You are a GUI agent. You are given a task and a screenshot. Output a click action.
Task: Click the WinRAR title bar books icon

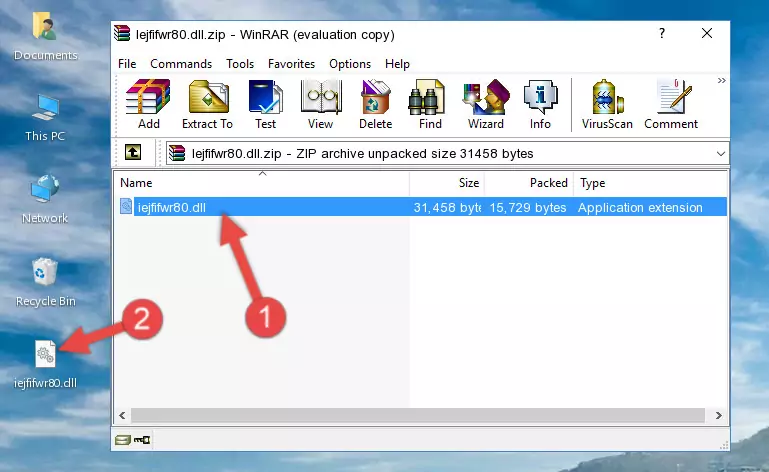coord(122,33)
